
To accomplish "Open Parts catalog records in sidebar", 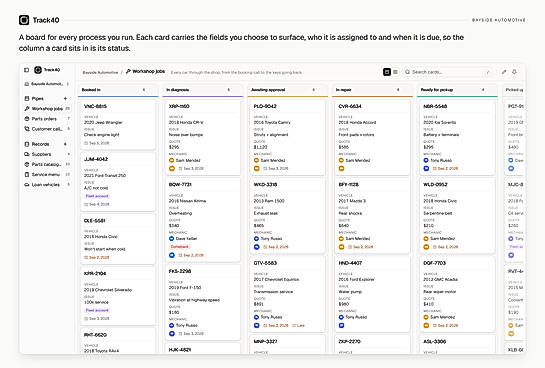I will tap(47, 164).
